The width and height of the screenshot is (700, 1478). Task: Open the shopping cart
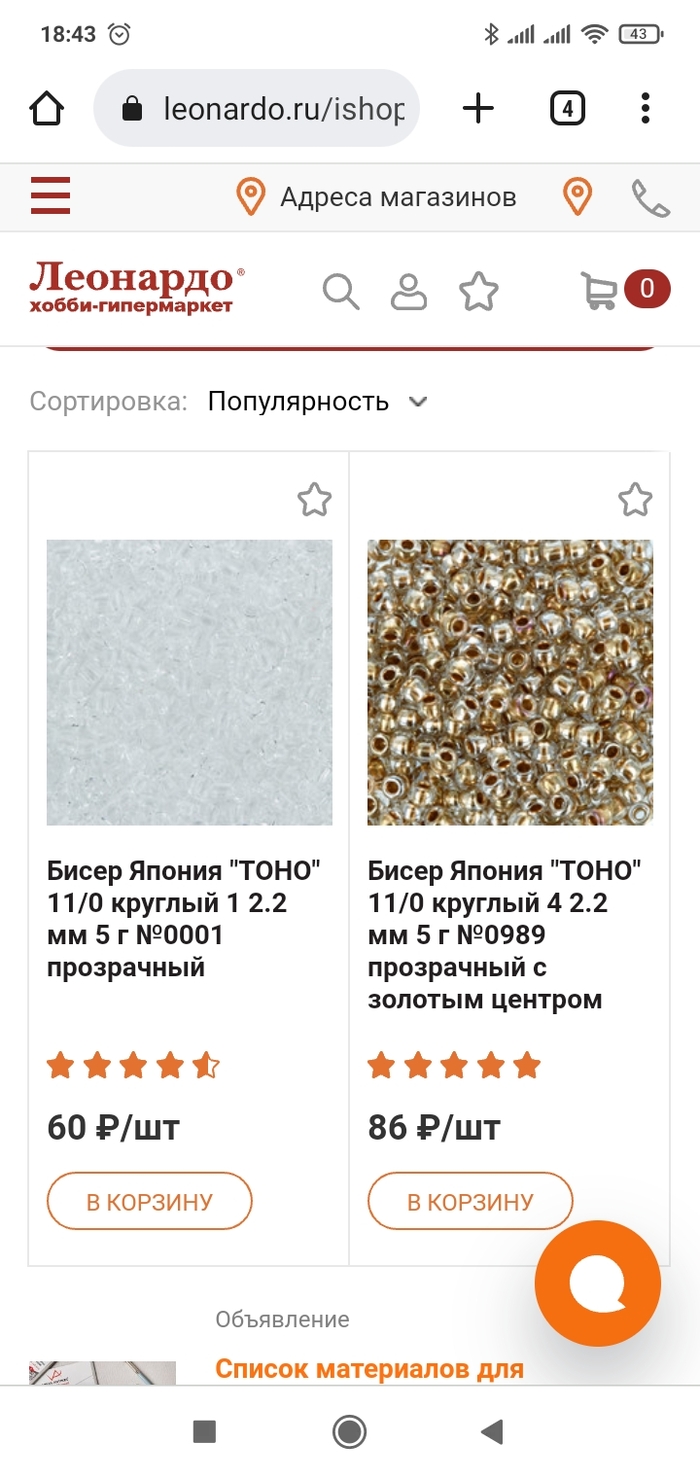click(x=600, y=290)
